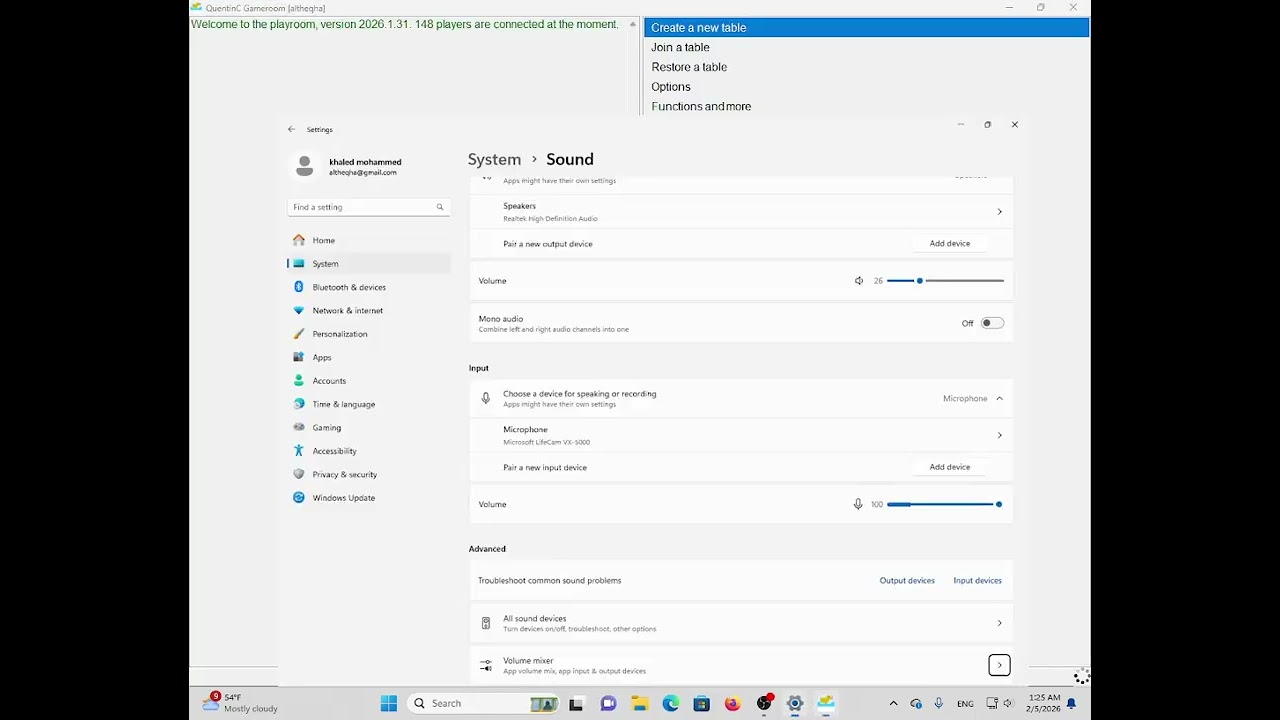Add a new output device
The width and height of the screenshot is (1280, 720).
click(x=950, y=243)
